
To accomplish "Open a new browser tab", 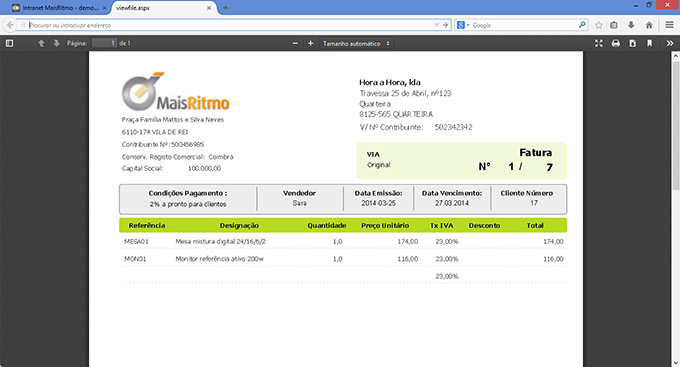I will point(225,8).
